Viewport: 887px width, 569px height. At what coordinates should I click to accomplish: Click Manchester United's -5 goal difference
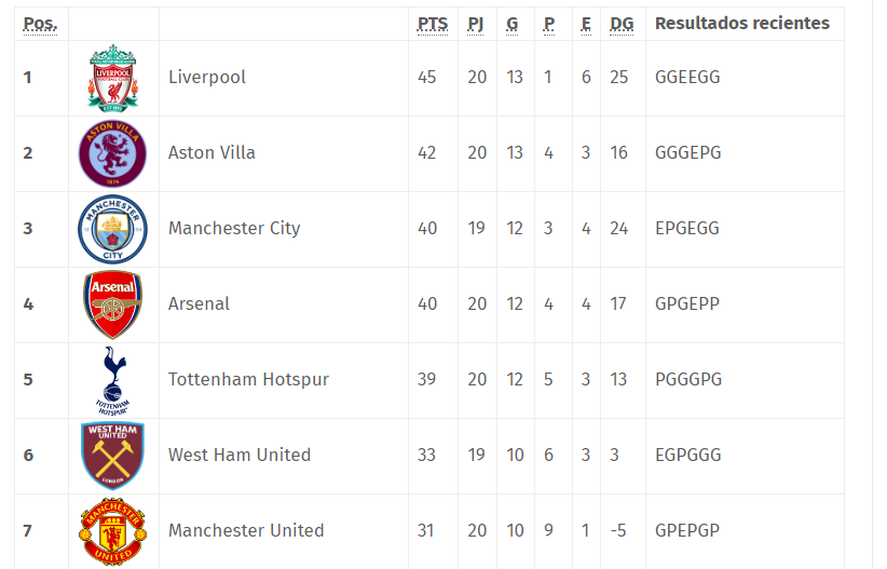tap(619, 531)
